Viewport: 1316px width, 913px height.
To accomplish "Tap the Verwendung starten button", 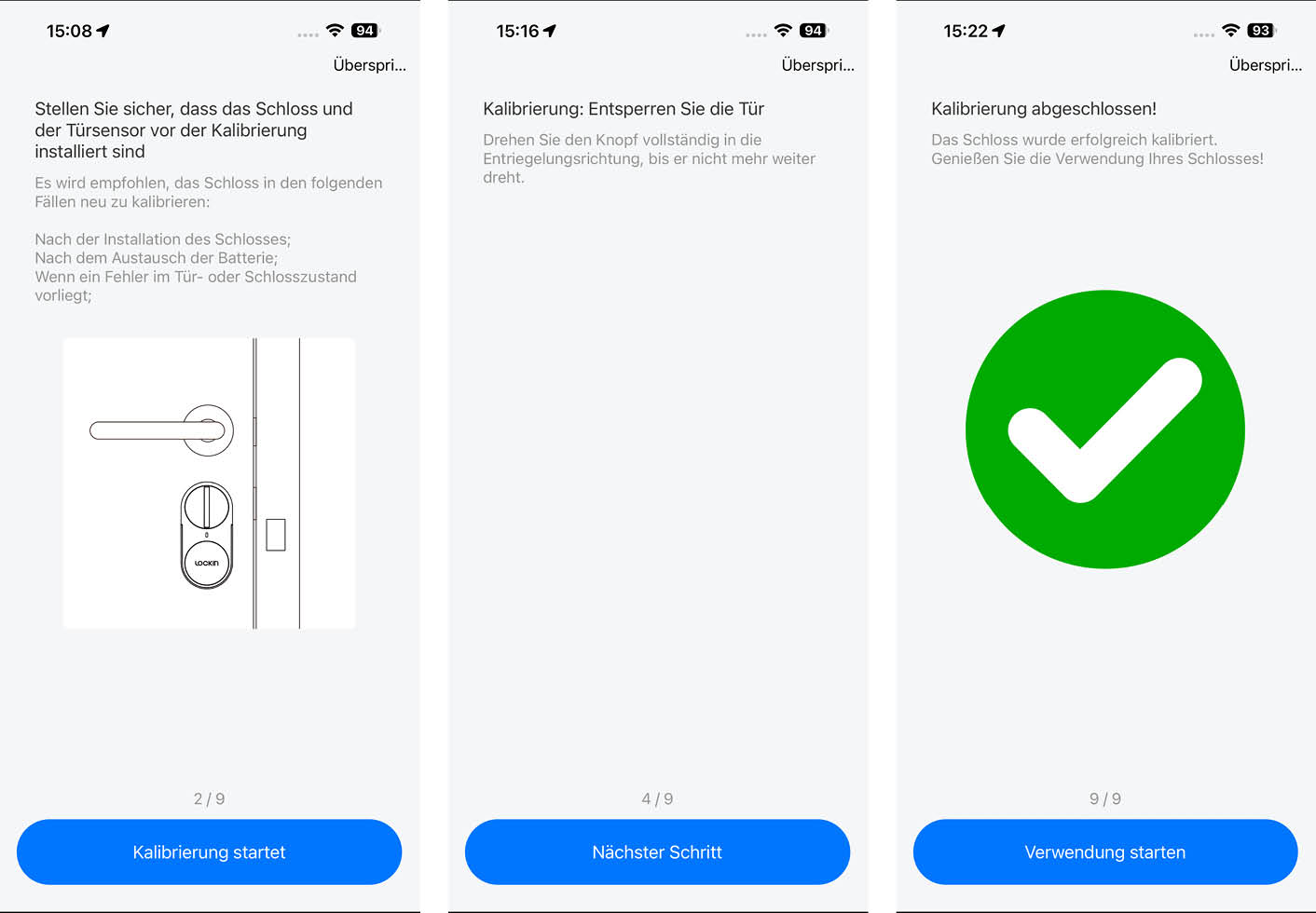I will coord(1105,852).
